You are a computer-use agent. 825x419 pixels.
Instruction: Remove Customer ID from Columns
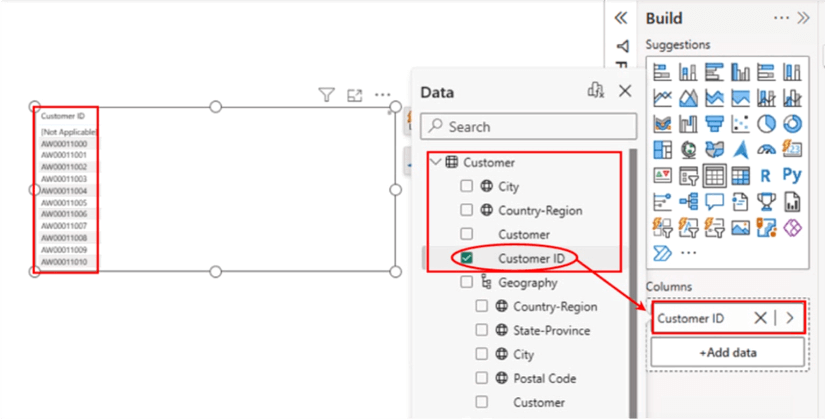coord(760,318)
